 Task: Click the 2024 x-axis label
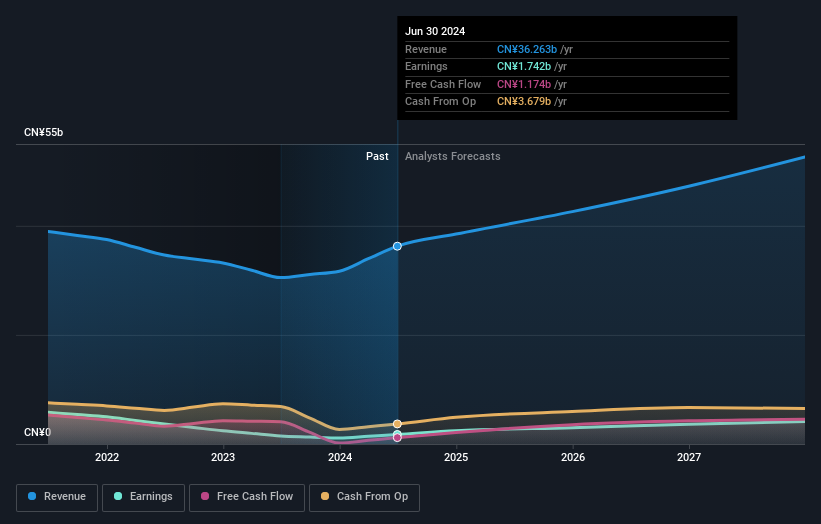(x=340, y=458)
